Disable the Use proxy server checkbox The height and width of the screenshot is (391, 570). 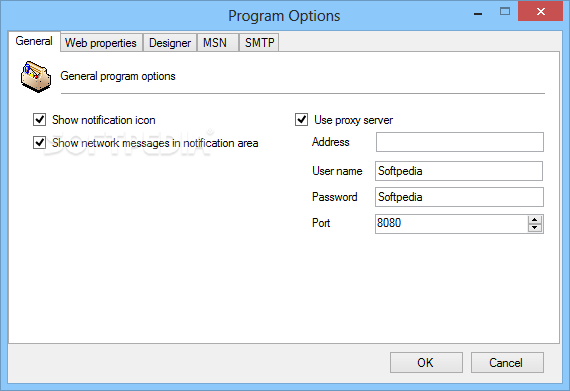click(302, 120)
